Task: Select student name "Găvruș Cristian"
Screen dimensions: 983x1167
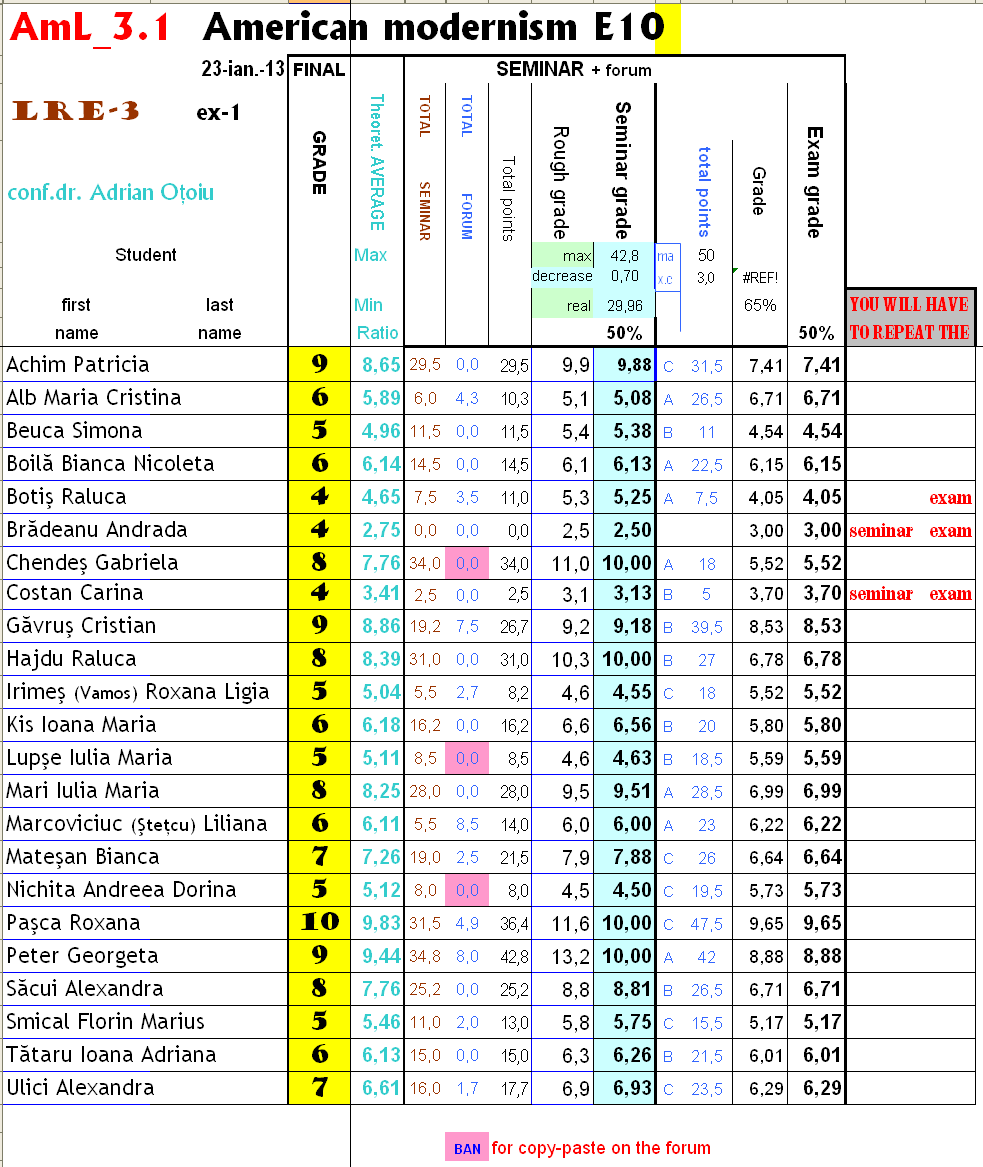Action: tap(81, 626)
